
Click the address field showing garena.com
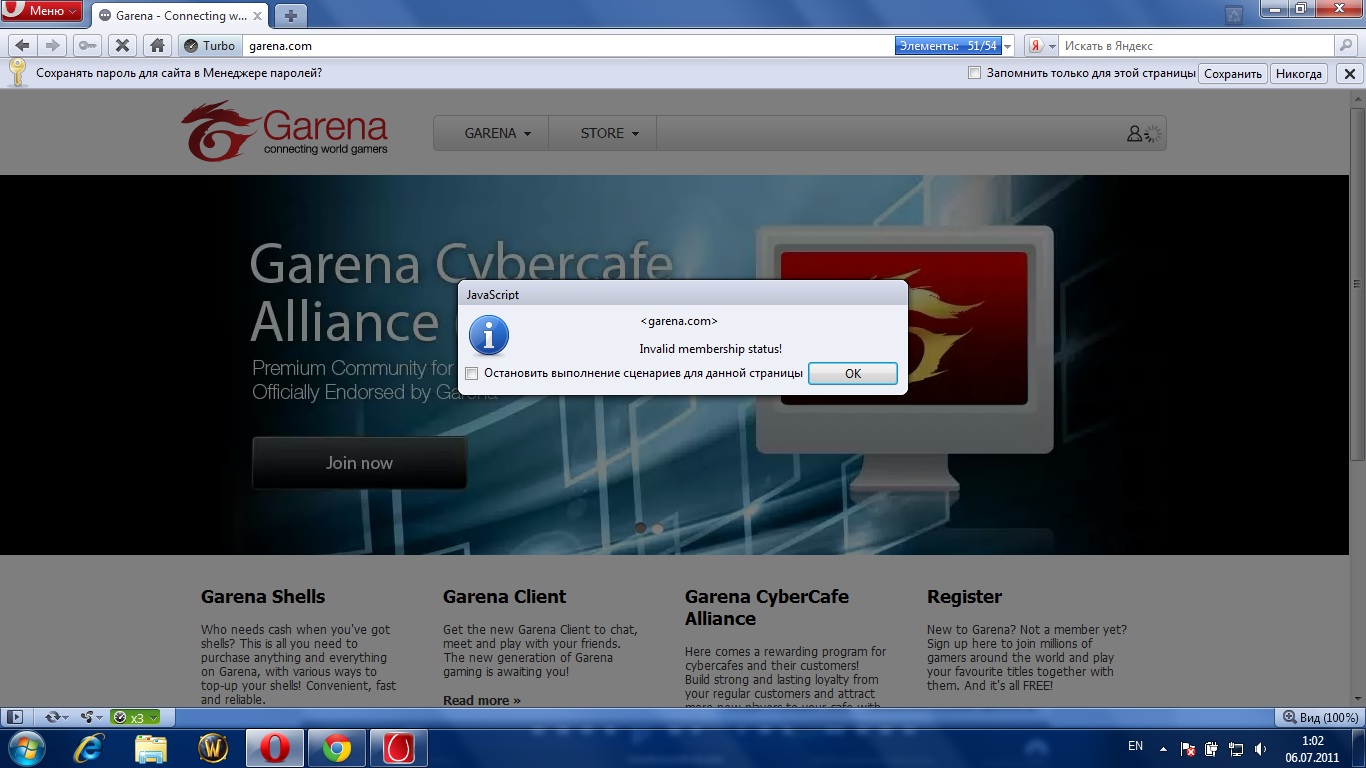coord(570,46)
